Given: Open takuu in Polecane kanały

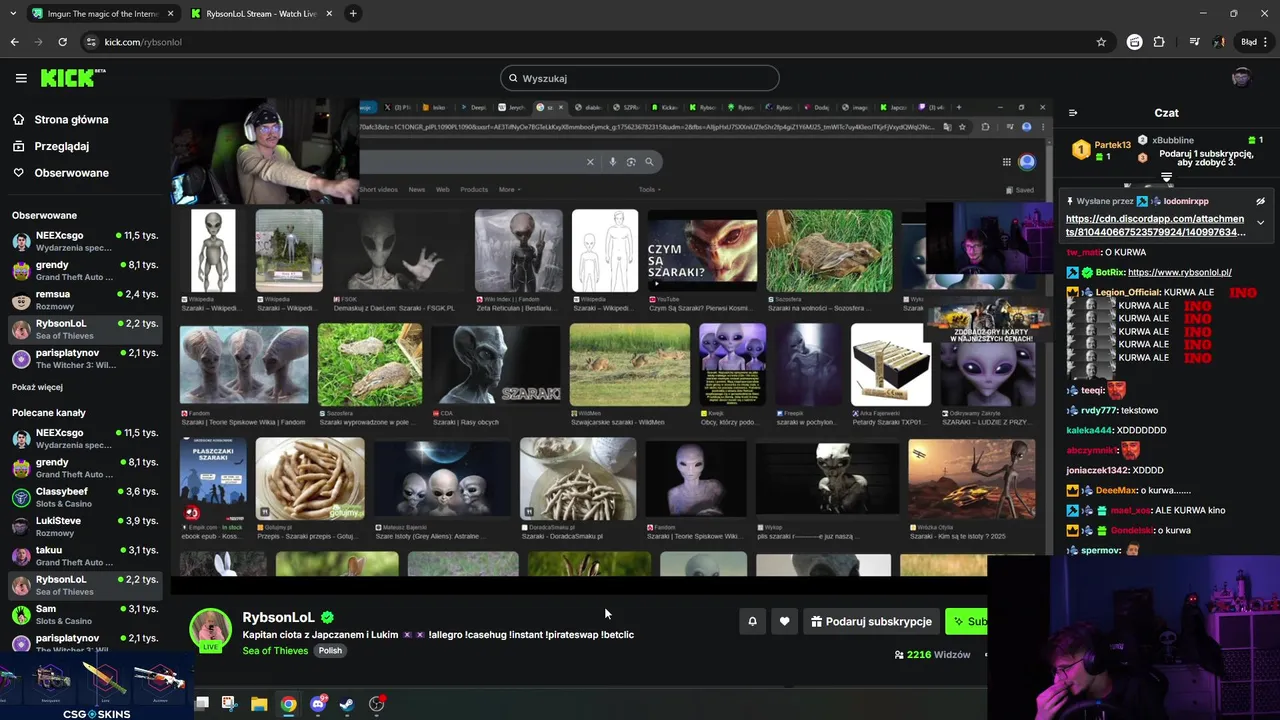Looking at the screenshot, I should click(84, 556).
